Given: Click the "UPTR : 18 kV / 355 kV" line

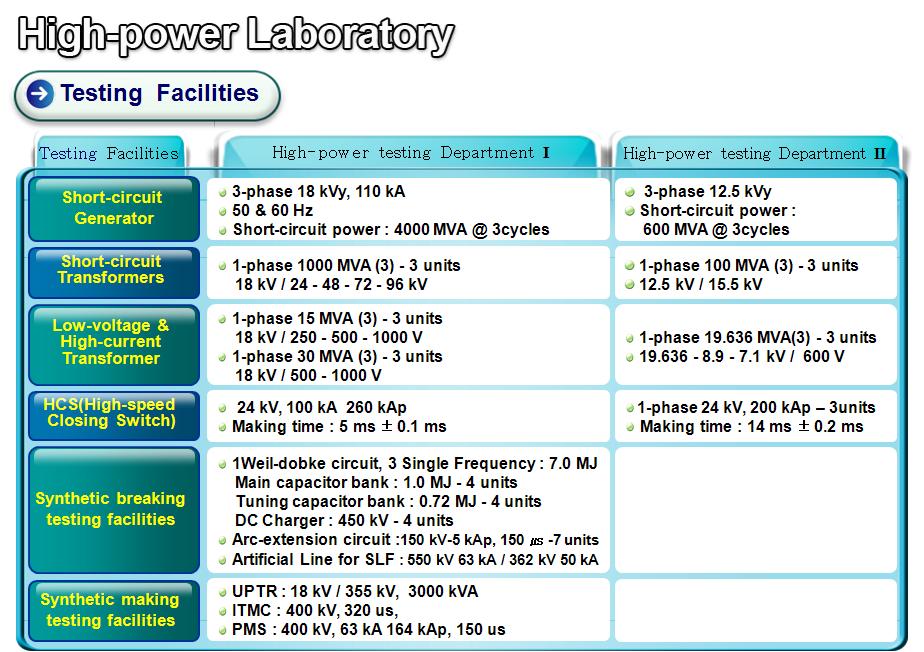Looking at the screenshot, I should click(355, 591).
